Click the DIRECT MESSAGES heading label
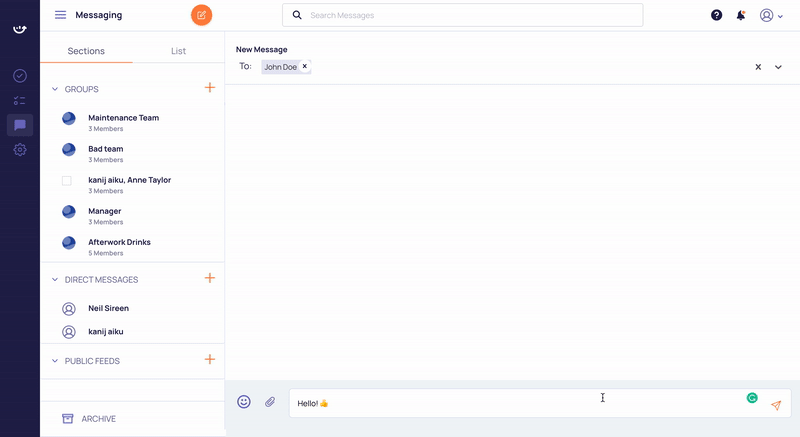The image size is (800, 437). click(102, 279)
